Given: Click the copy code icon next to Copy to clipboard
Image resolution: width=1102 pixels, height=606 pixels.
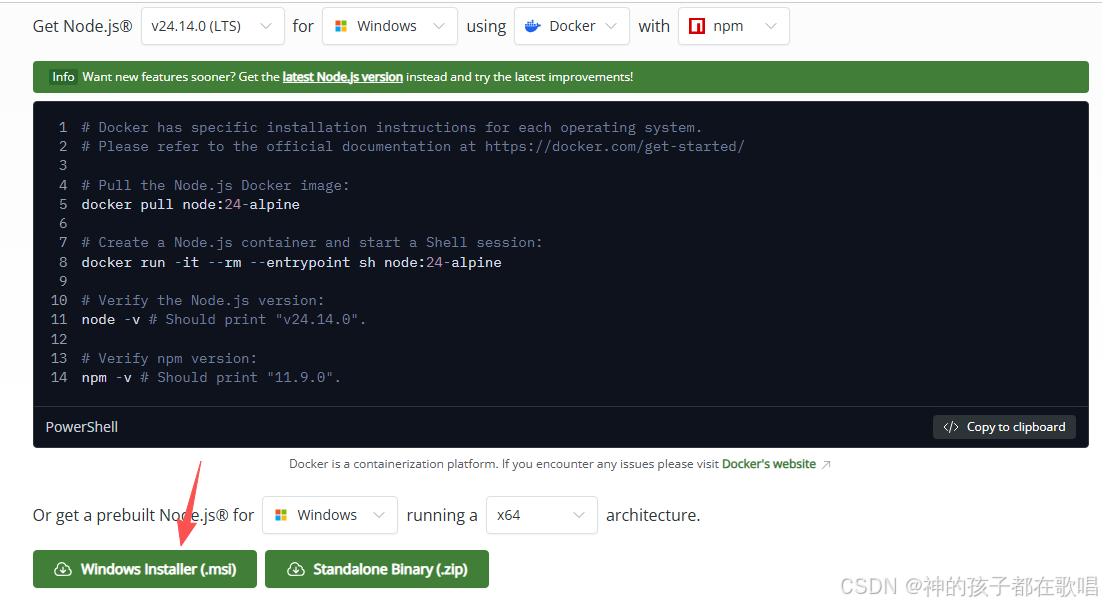Looking at the screenshot, I should tap(950, 427).
